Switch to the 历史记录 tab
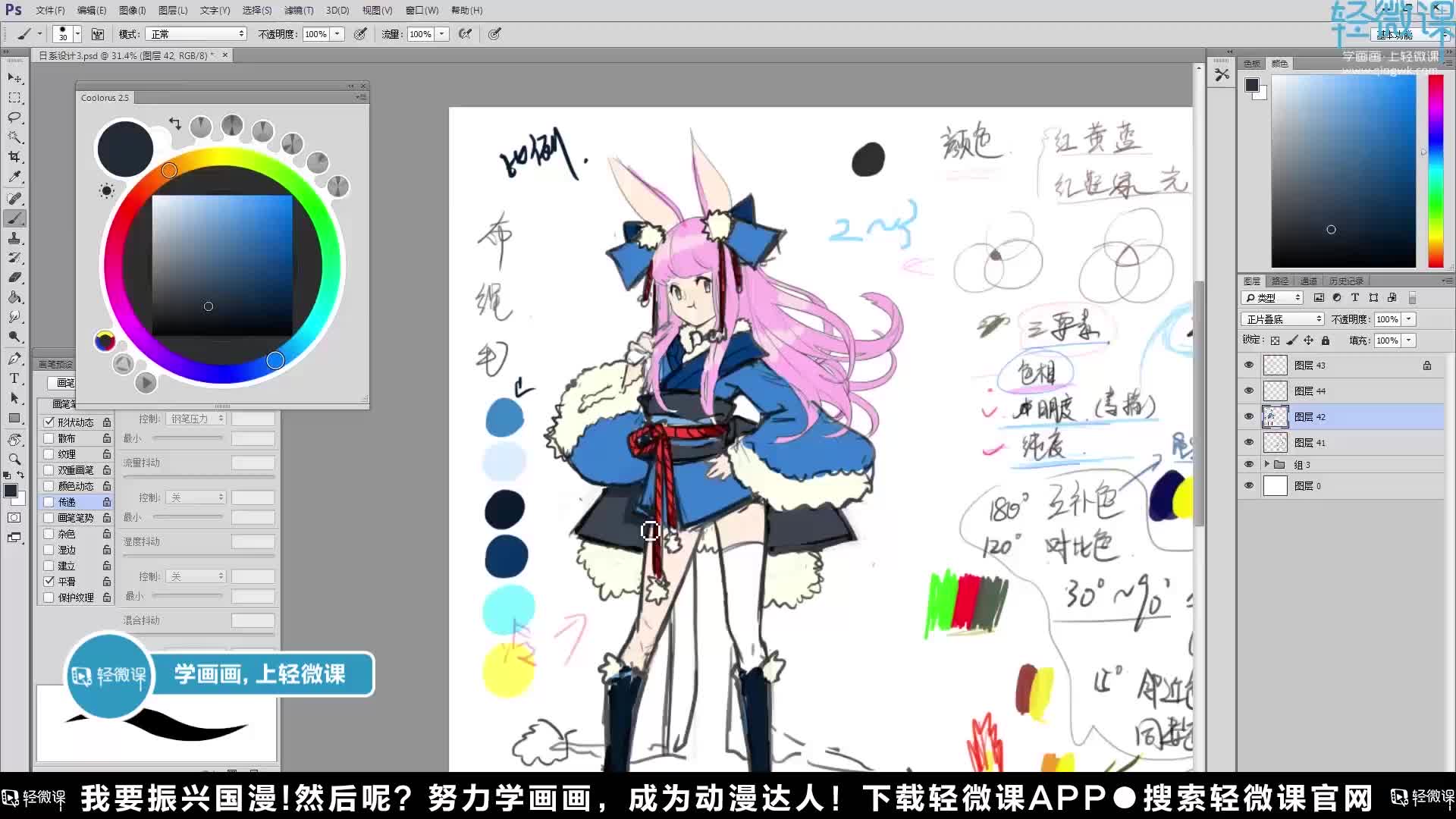The height and width of the screenshot is (819, 1456). [1346, 281]
